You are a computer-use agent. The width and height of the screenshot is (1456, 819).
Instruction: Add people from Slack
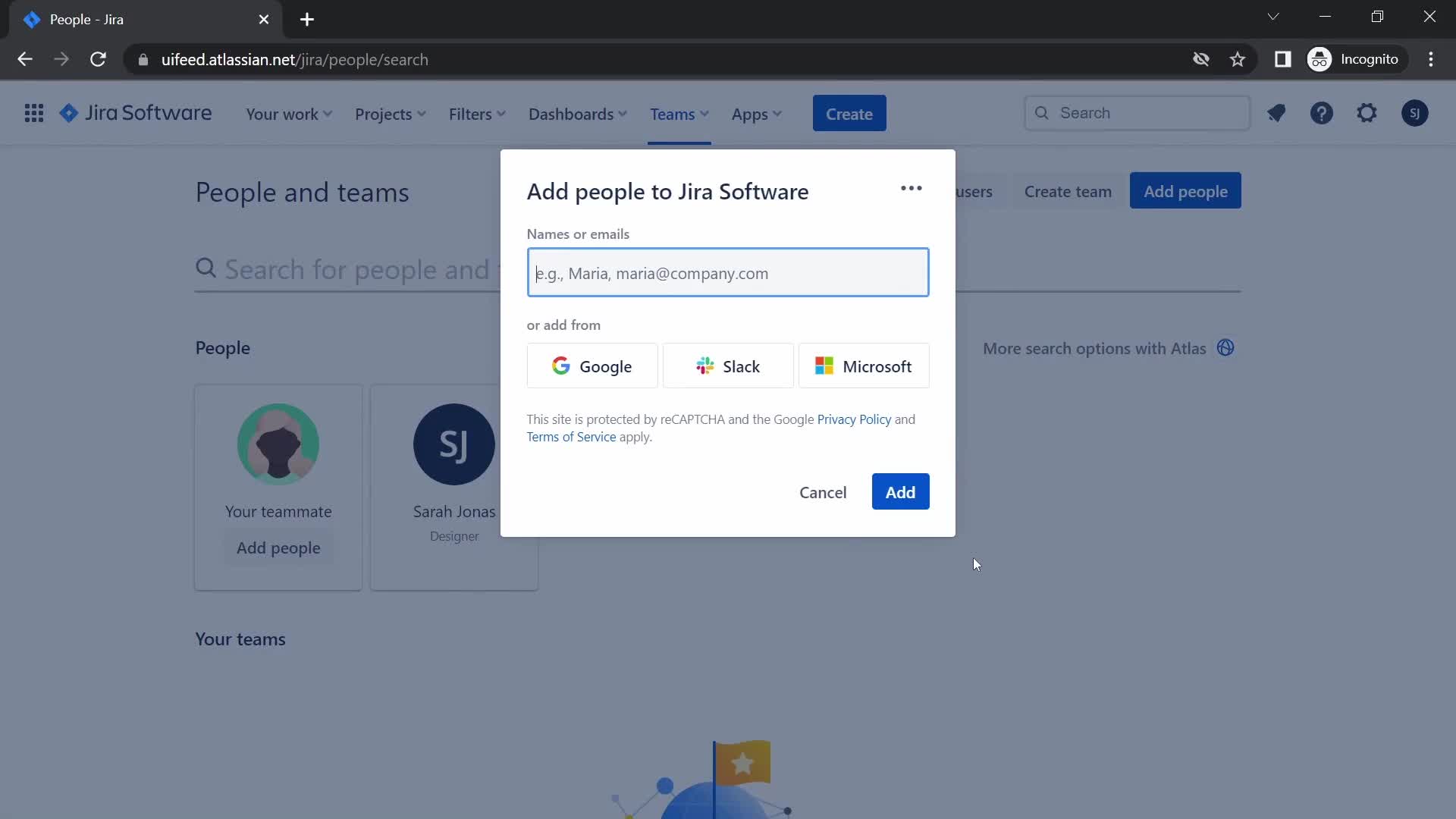coord(728,366)
